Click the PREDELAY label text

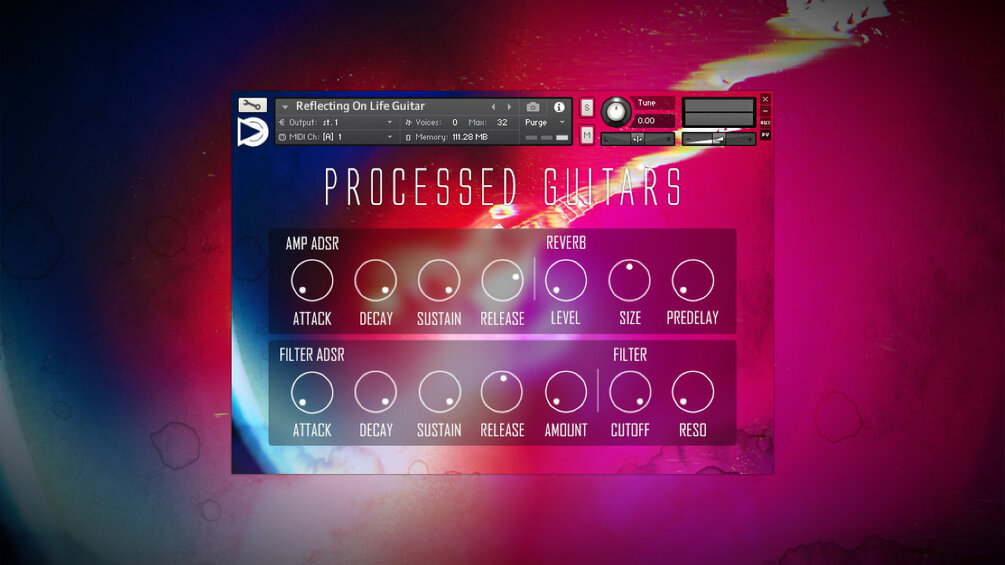[x=693, y=318]
